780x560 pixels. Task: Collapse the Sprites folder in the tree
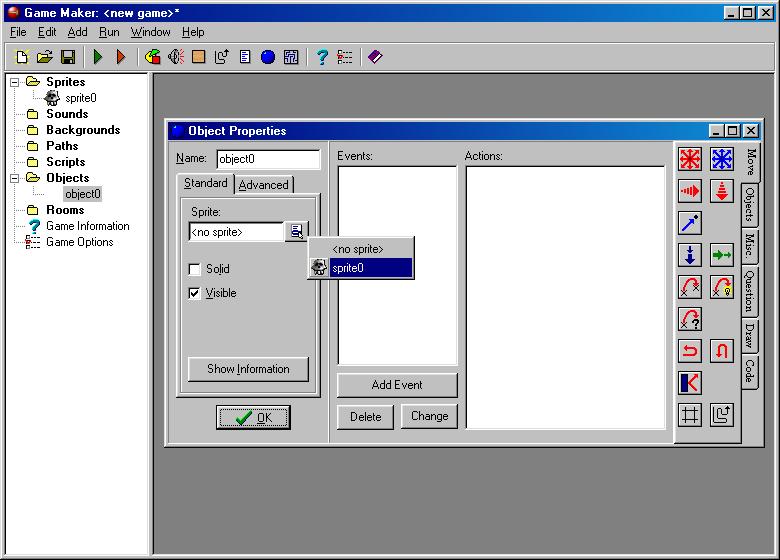pos(15,82)
